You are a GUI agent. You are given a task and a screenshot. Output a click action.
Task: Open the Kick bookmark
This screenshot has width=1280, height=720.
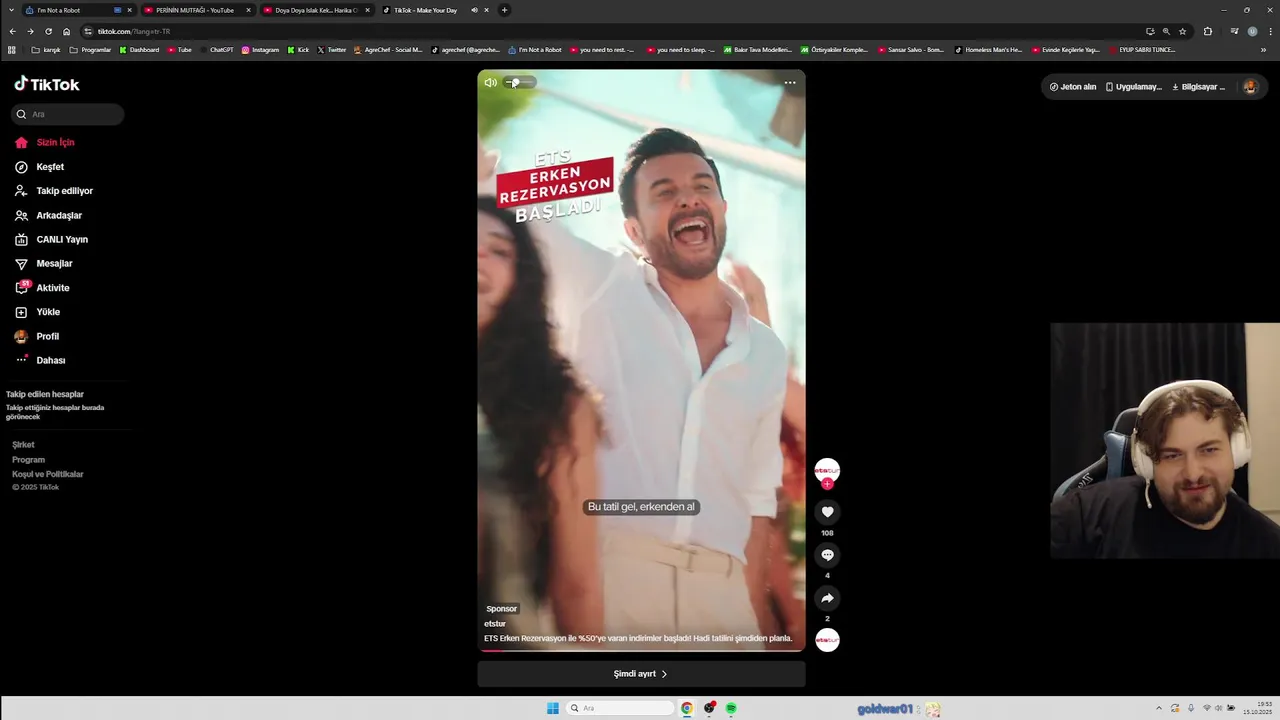298,50
